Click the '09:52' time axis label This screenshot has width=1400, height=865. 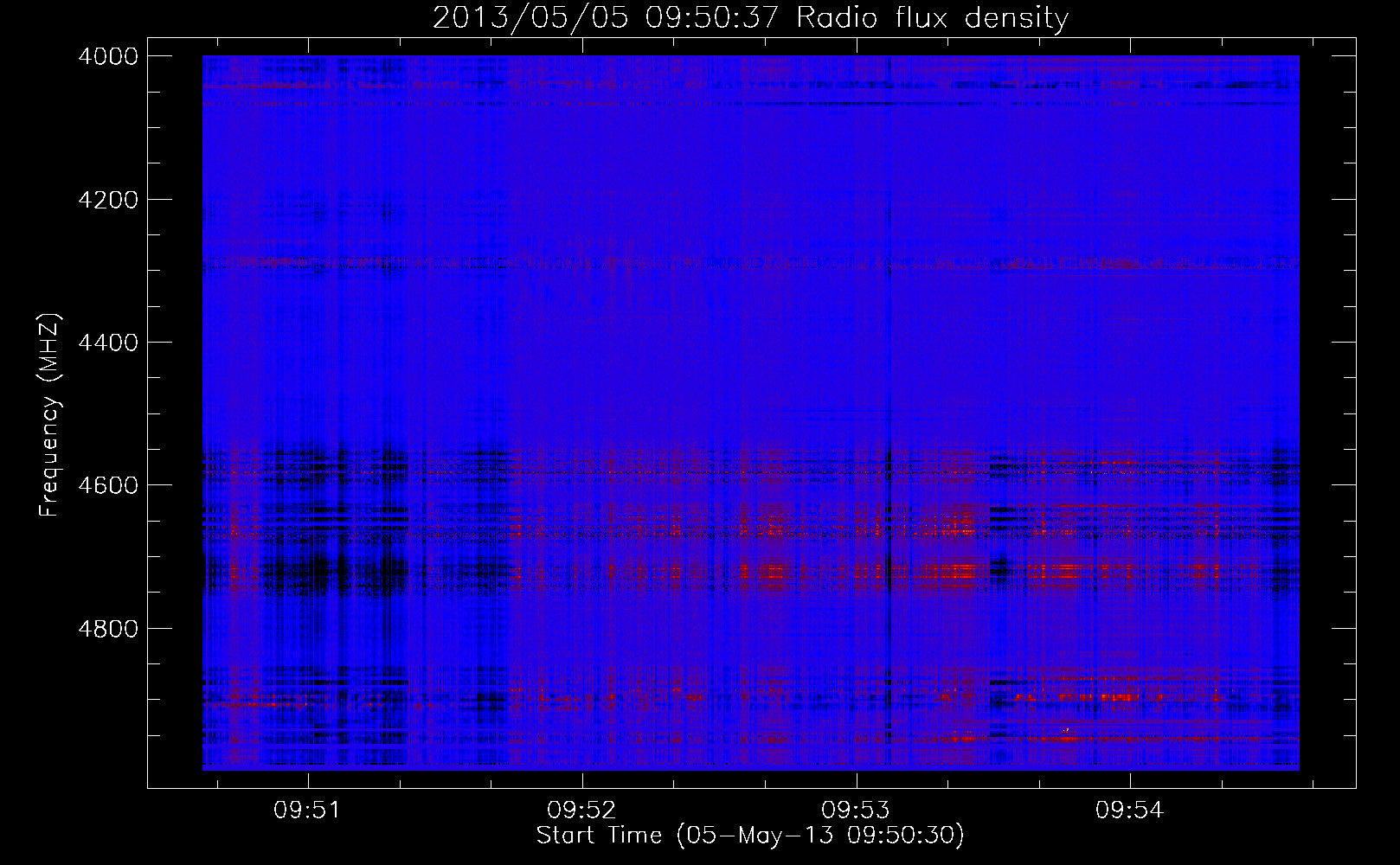point(581,811)
